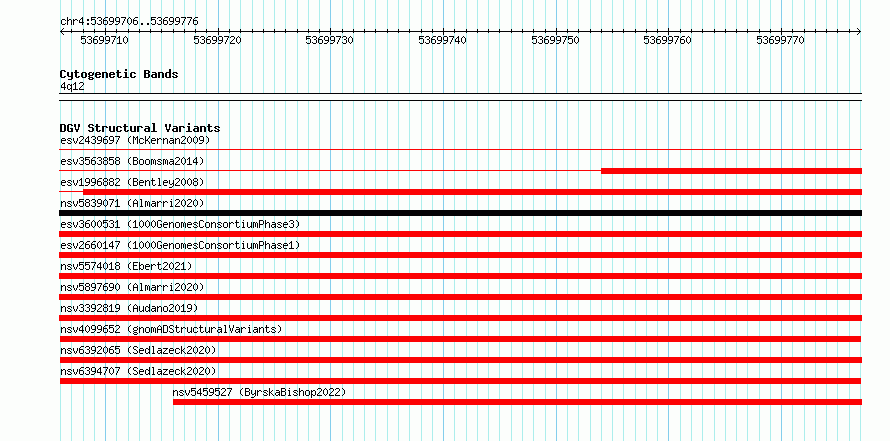Click the thin red line of esv2439697
The image size is (890, 441).
(460, 150)
